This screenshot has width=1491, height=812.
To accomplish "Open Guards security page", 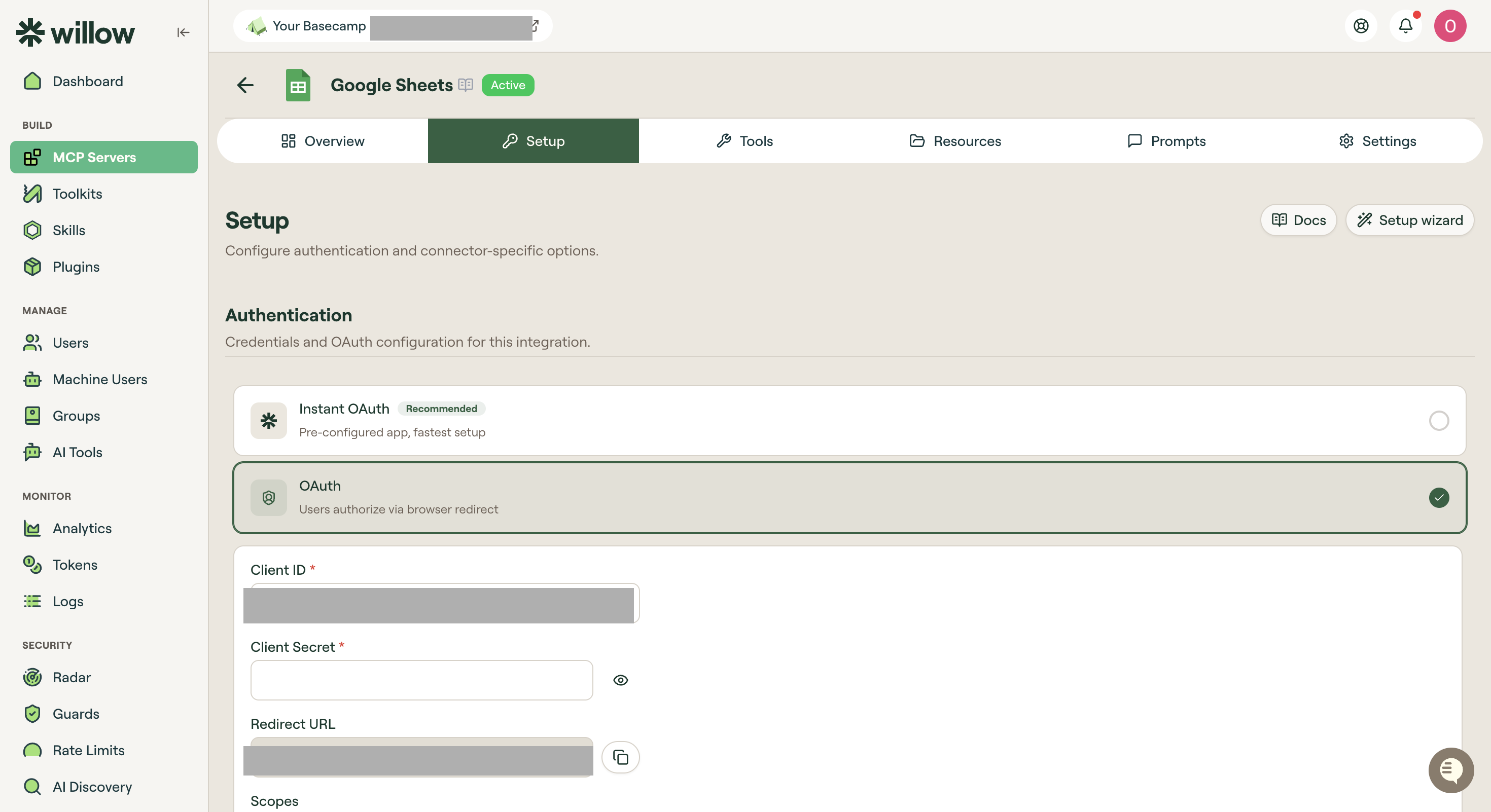I will 104,714.
